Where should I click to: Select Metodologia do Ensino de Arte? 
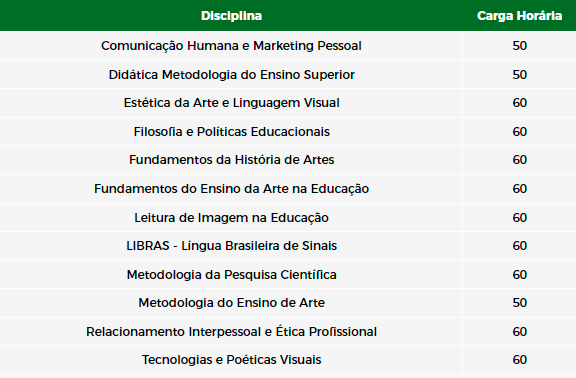point(231,302)
